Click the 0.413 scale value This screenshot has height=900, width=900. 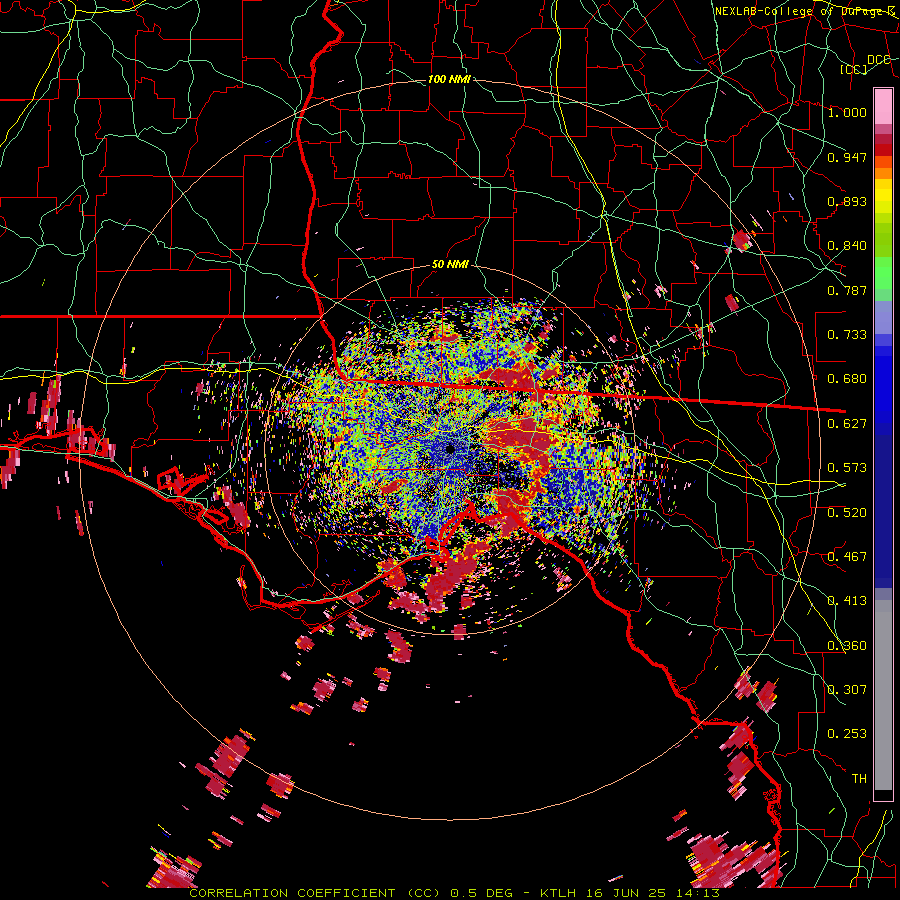(x=847, y=600)
